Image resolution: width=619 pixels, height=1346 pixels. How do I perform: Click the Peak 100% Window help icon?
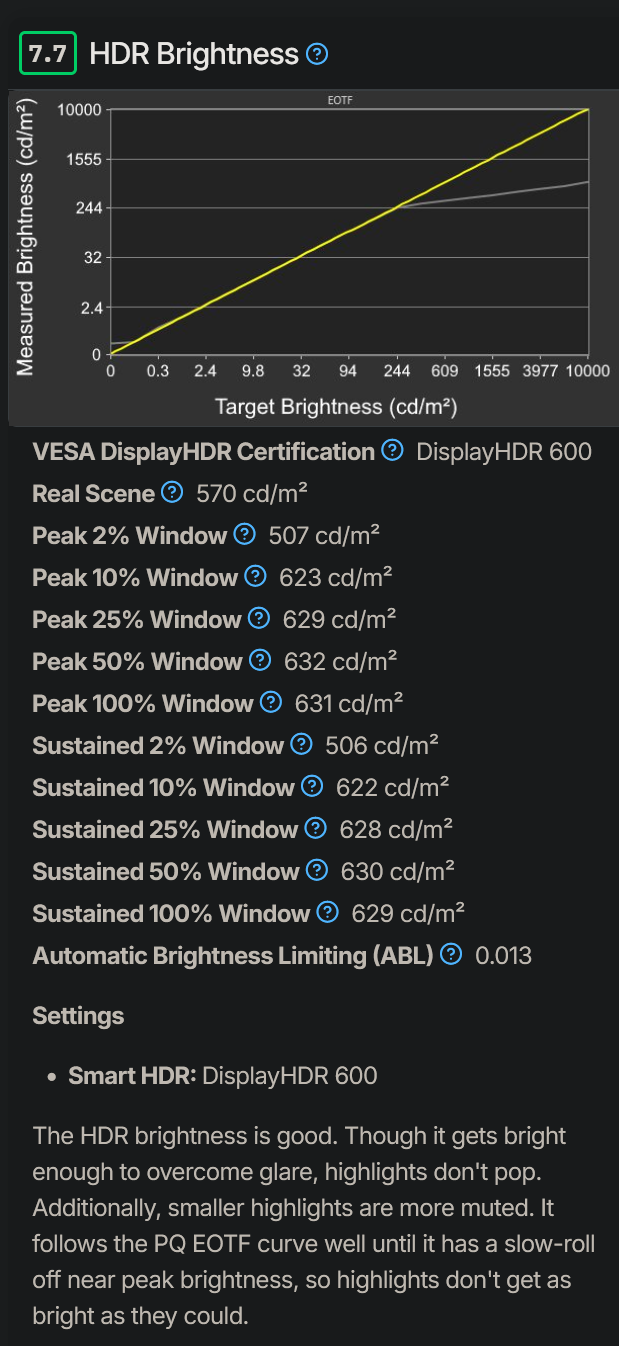coord(269,703)
